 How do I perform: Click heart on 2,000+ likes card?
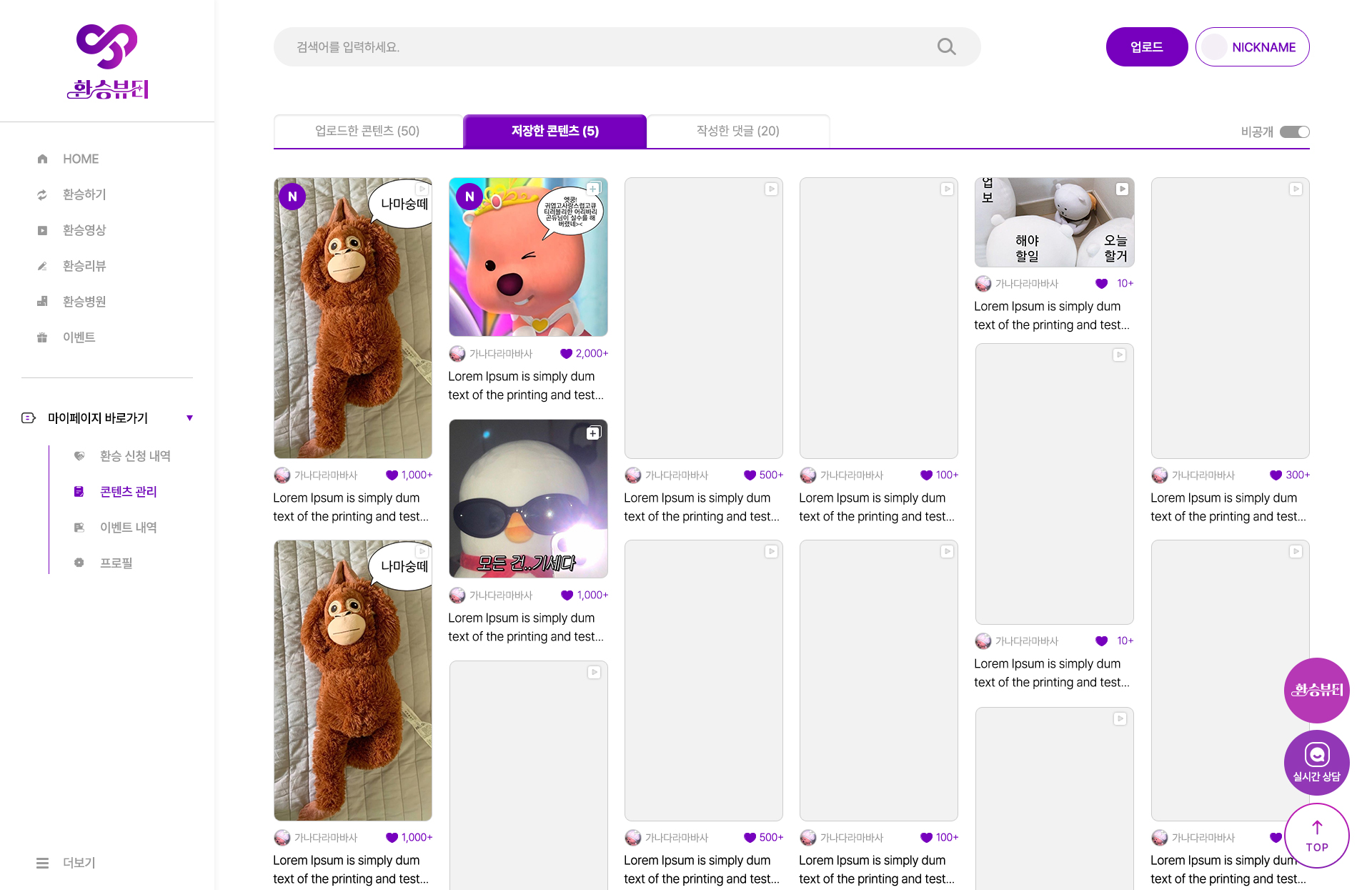point(566,353)
